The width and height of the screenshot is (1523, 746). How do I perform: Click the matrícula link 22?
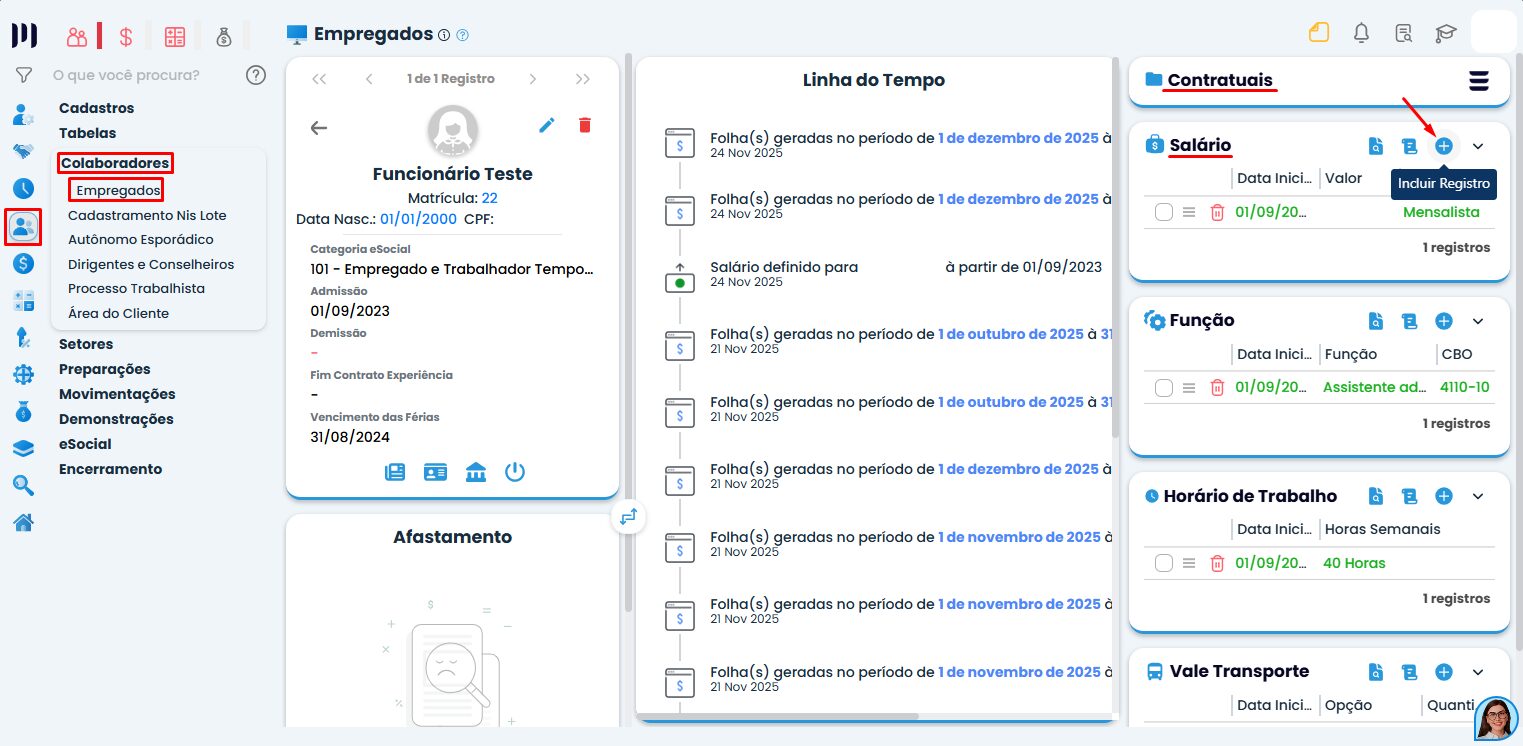(489, 198)
